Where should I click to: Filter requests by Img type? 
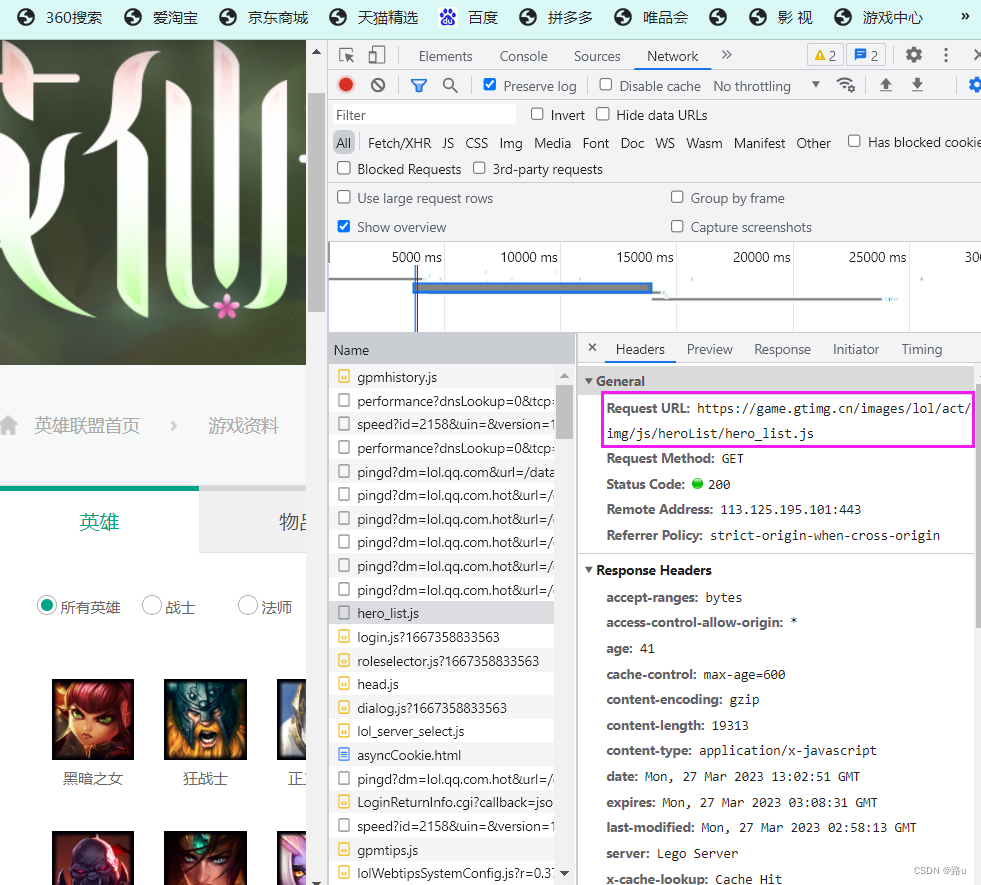(x=511, y=143)
